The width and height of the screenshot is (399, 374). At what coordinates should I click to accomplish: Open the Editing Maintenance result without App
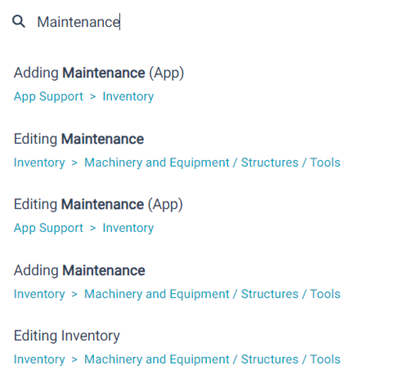tap(79, 139)
